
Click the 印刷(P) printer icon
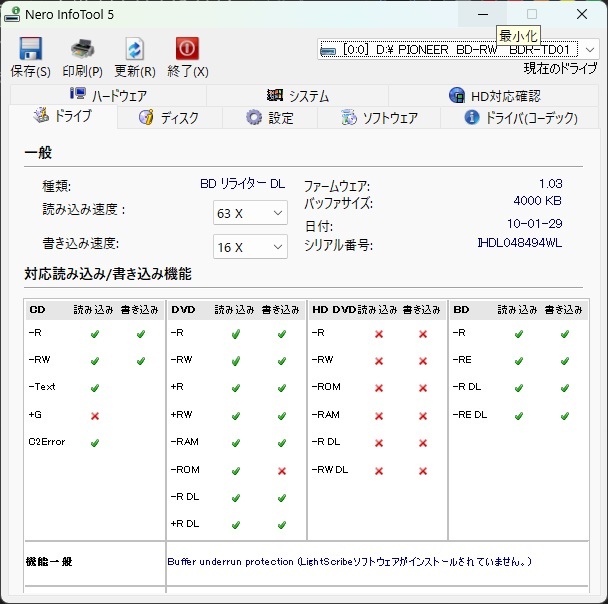(x=83, y=49)
